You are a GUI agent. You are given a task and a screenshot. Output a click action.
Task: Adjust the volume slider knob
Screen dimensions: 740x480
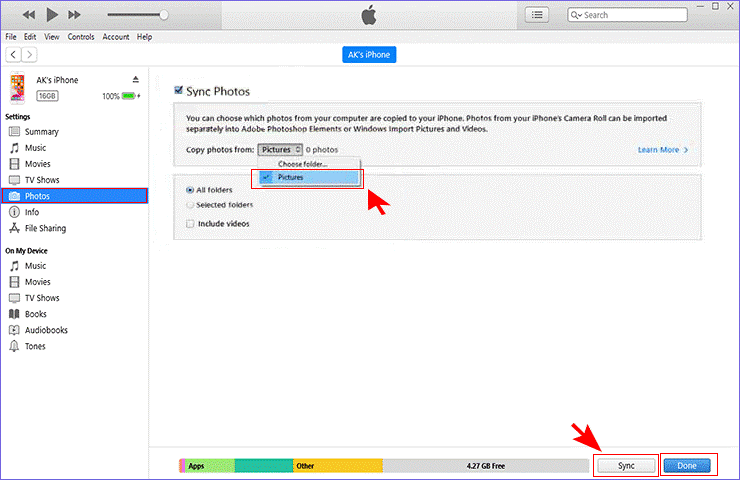[164, 15]
